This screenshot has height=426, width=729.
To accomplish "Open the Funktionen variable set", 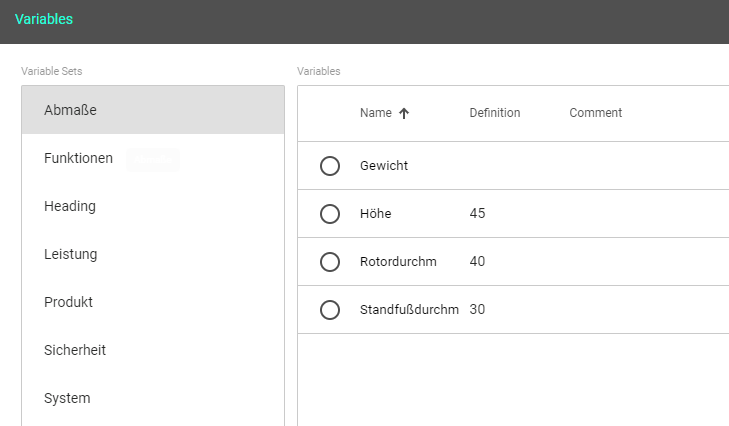I will point(78,158).
